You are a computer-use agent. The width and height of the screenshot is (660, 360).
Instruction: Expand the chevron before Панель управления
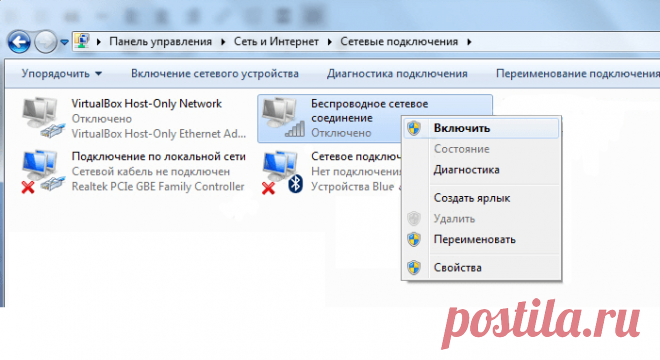pos(99,42)
